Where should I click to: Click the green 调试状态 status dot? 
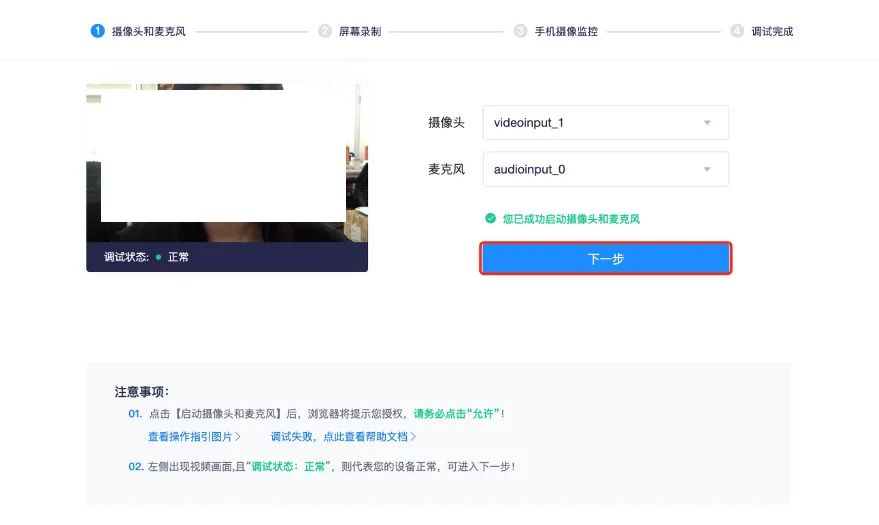click(x=158, y=257)
